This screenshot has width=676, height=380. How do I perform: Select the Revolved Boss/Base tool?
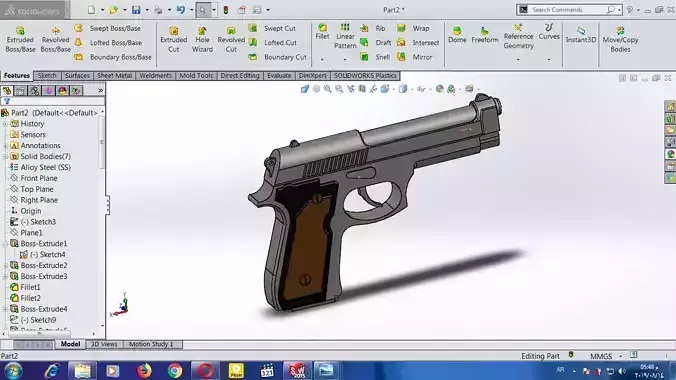tap(56, 39)
